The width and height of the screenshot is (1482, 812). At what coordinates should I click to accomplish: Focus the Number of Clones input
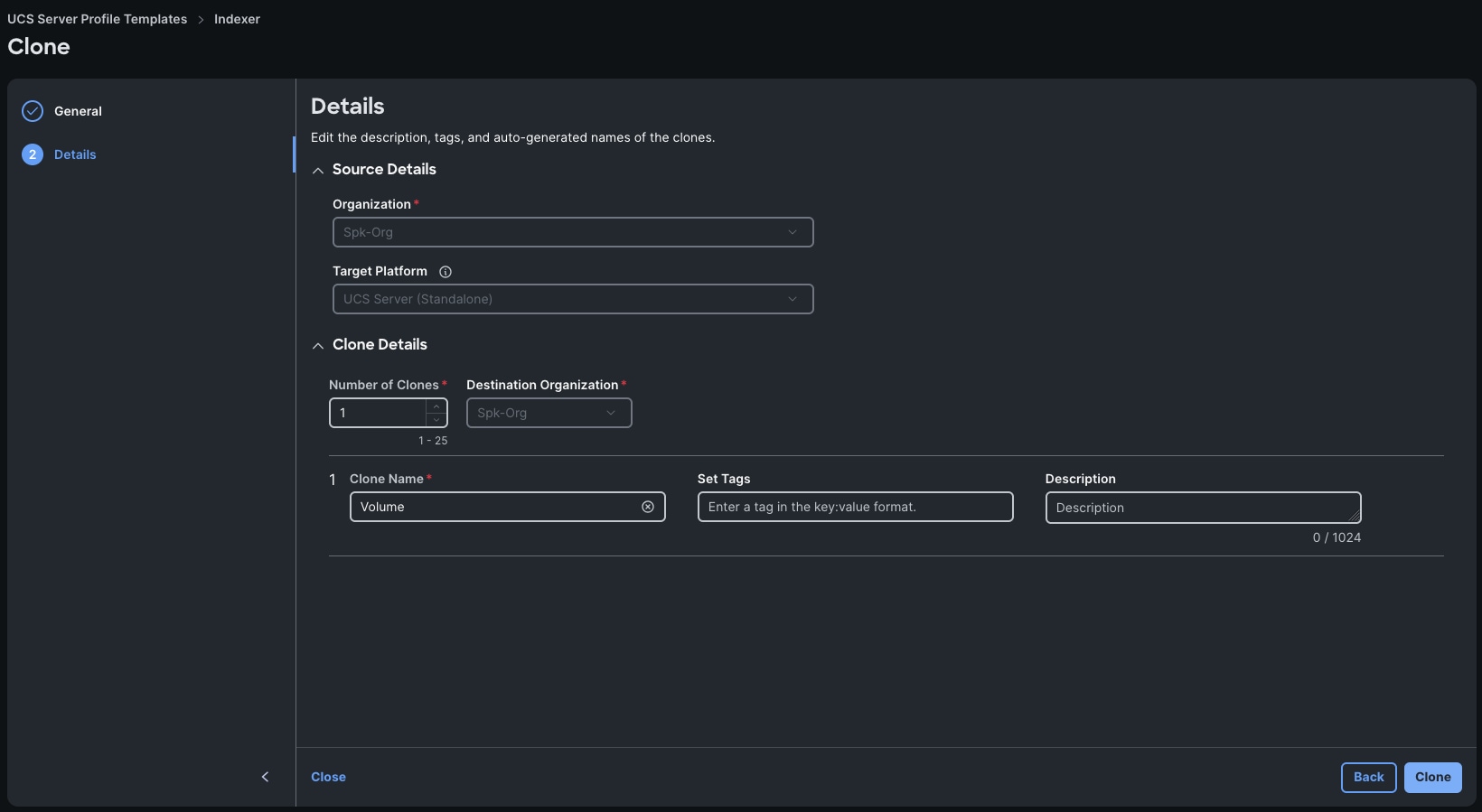[378, 413]
